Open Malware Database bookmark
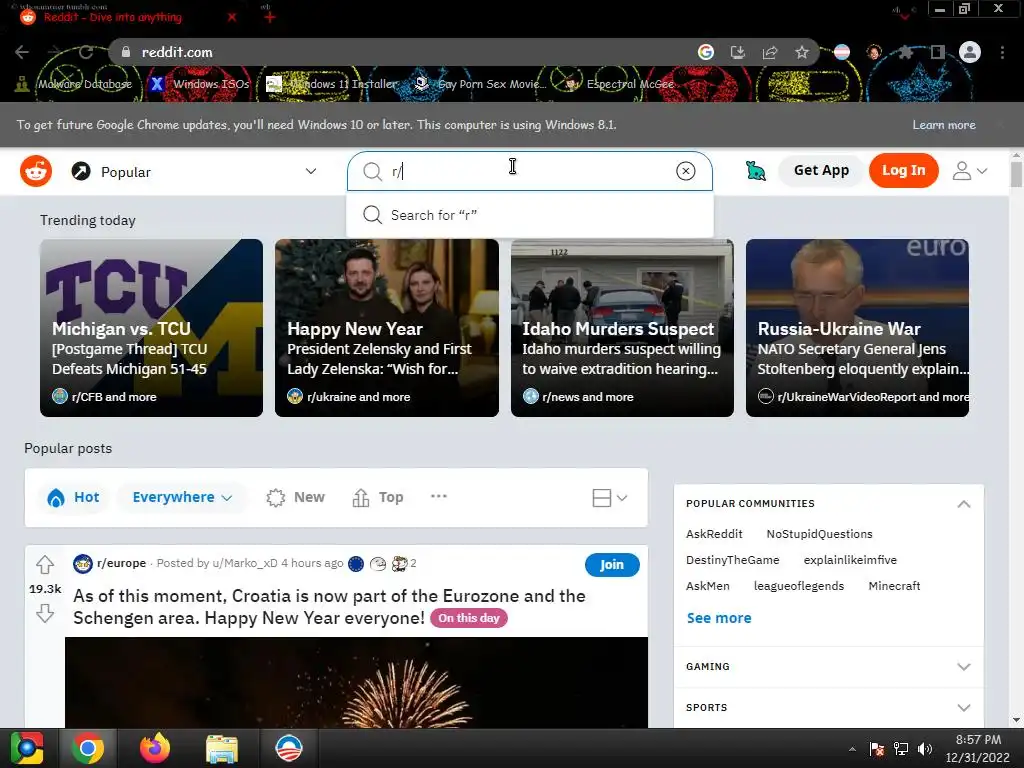 (74, 84)
